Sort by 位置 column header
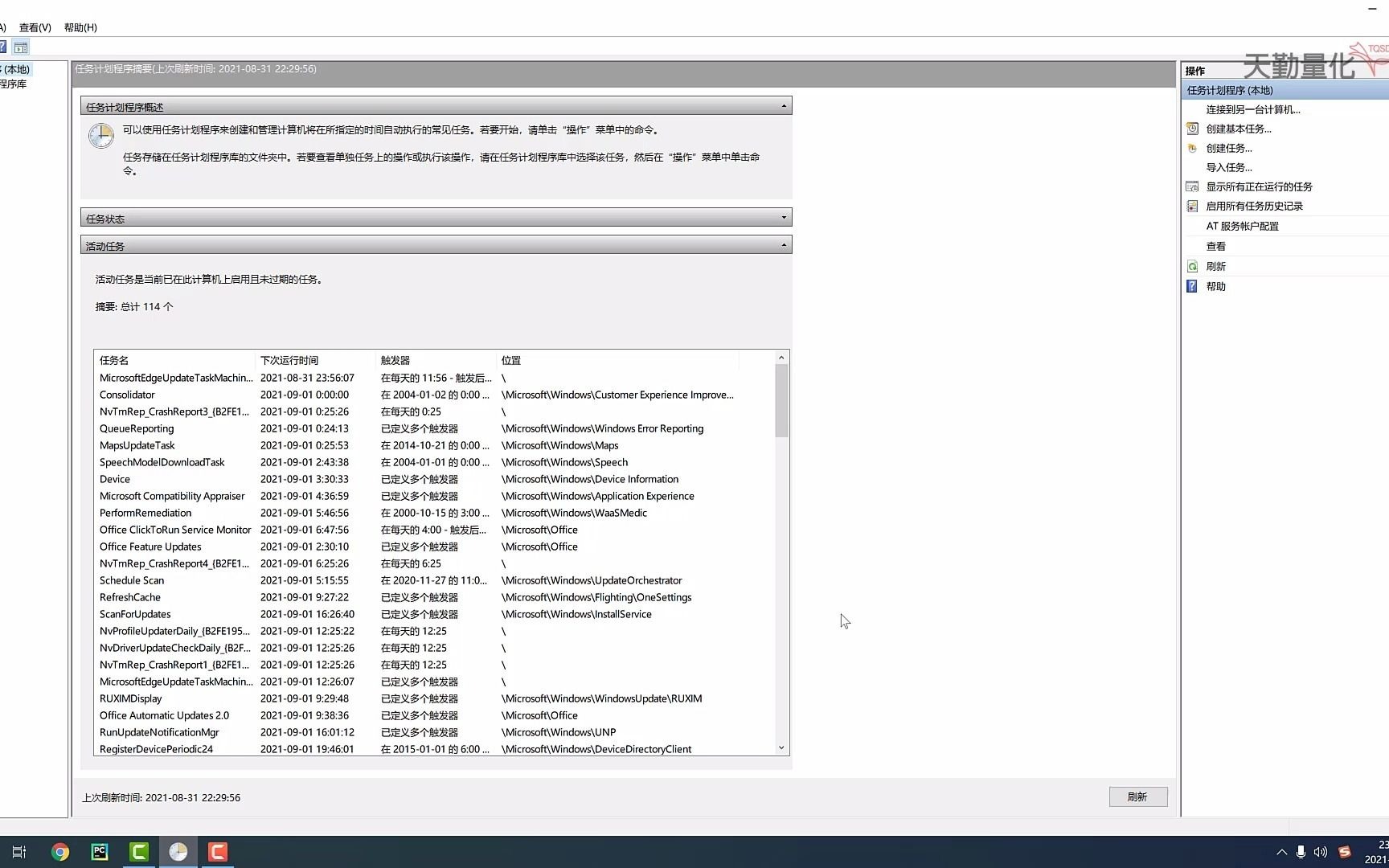 pyautogui.click(x=617, y=360)
